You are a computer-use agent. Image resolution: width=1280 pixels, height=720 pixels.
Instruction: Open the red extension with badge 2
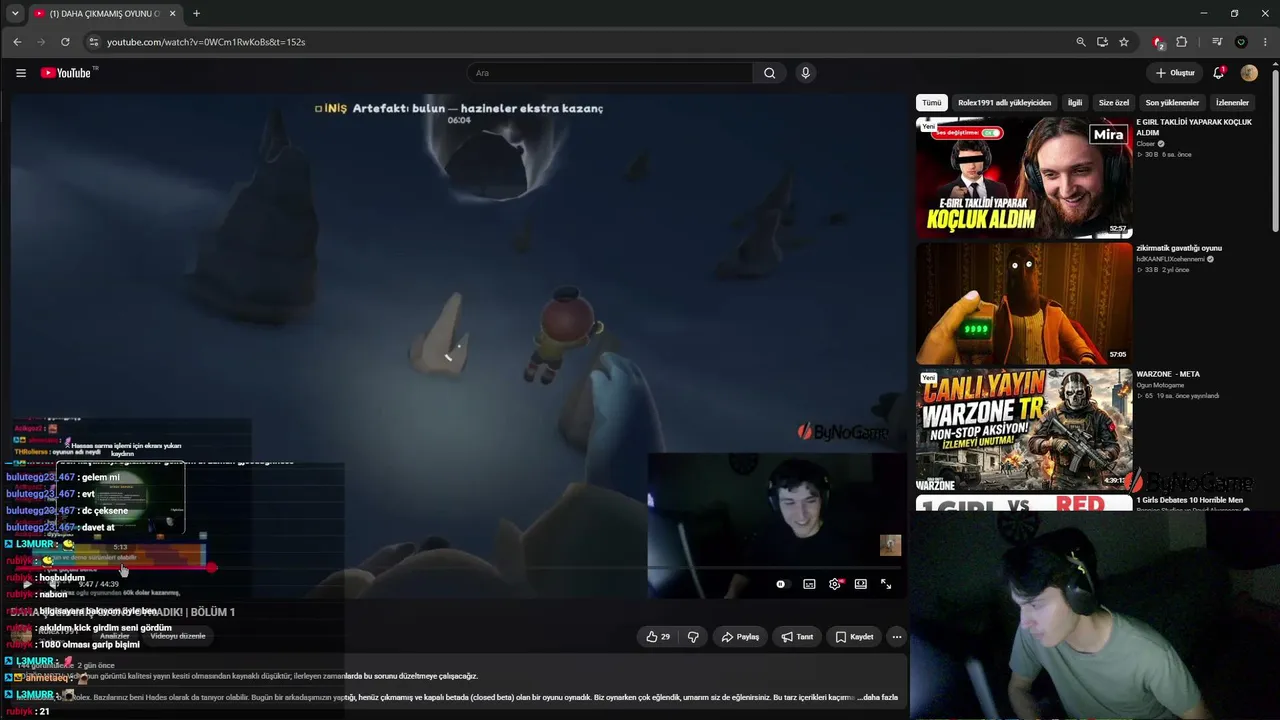click(x=1158, y=42)
